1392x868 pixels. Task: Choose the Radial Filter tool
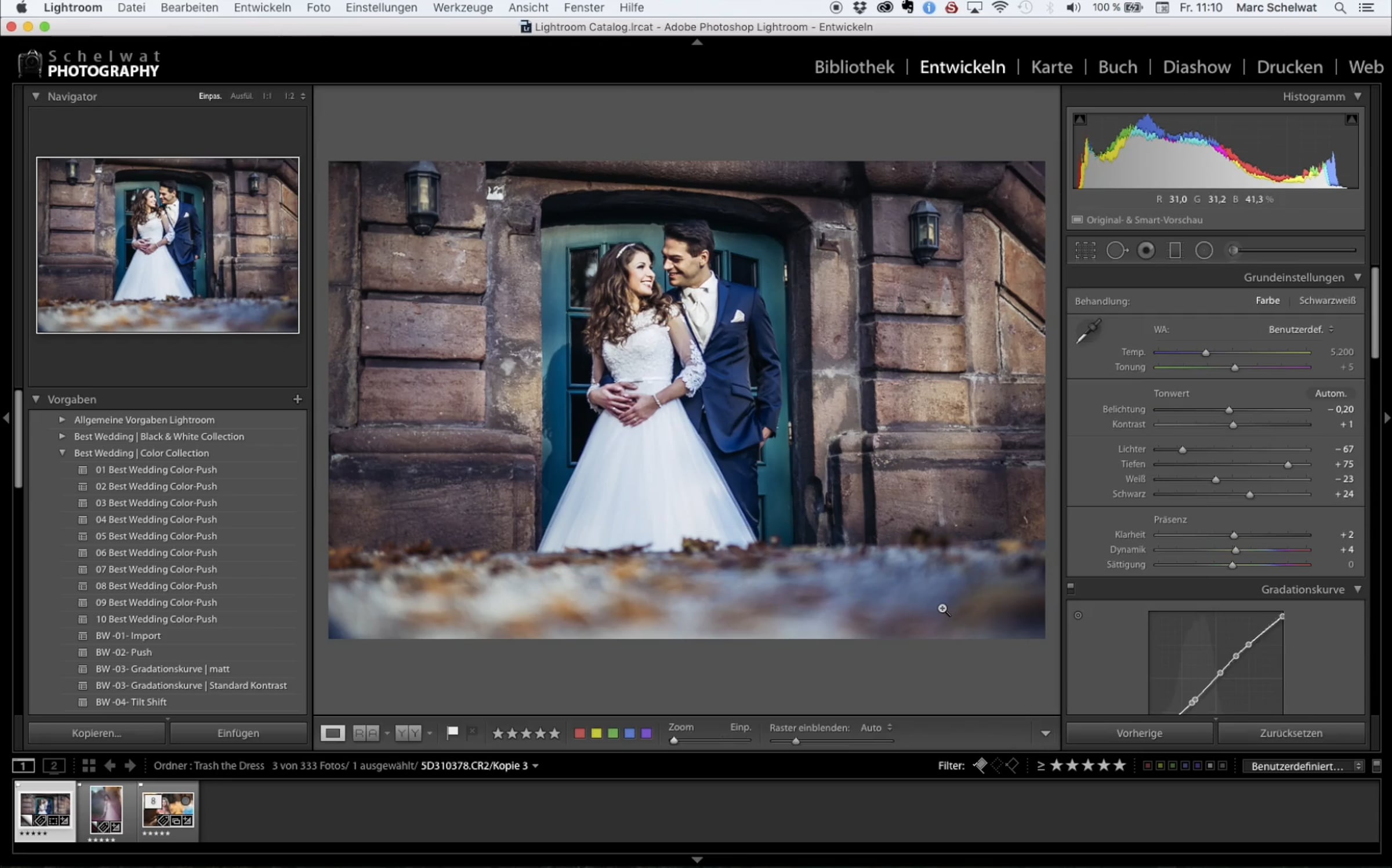[x=1204, y=250]
